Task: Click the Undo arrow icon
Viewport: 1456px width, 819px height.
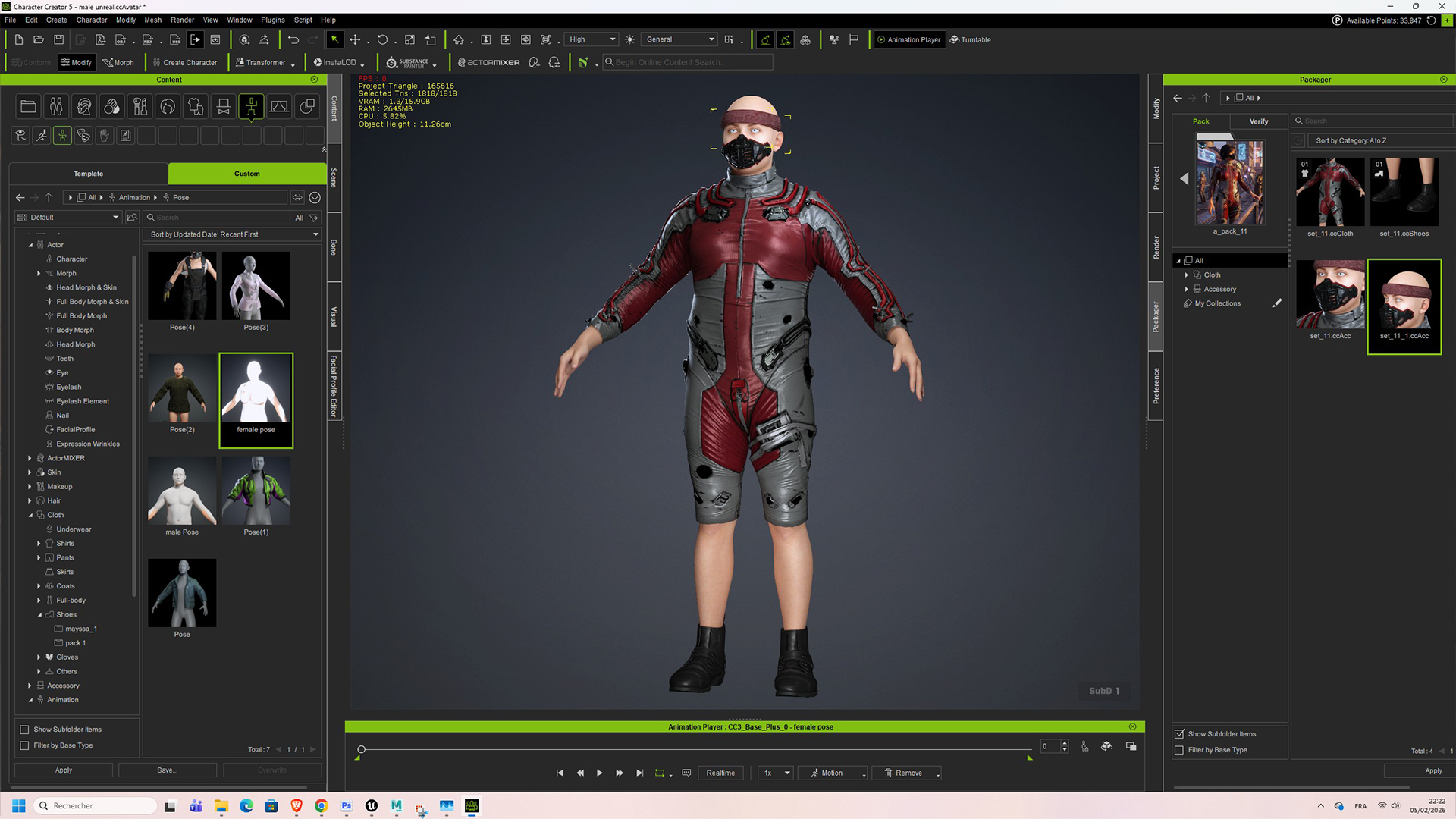Action: [293, 39]
